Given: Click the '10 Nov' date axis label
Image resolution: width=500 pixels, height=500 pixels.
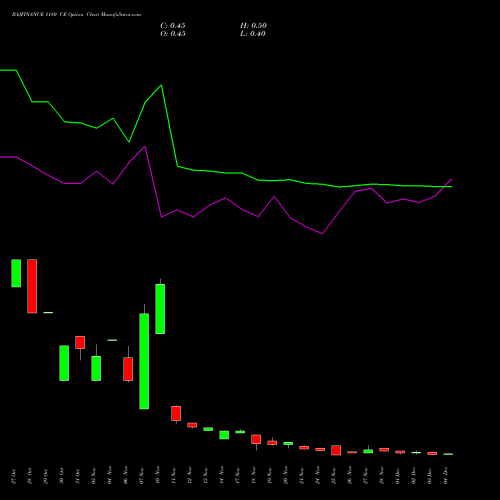Looking at the screenshot, I should [158, 476].
